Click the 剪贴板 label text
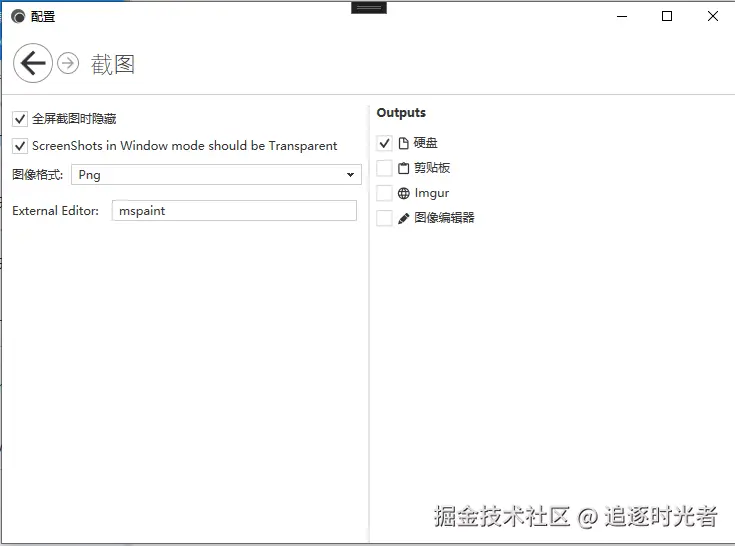This screenshot has width=735, height=546. point(432,168)
